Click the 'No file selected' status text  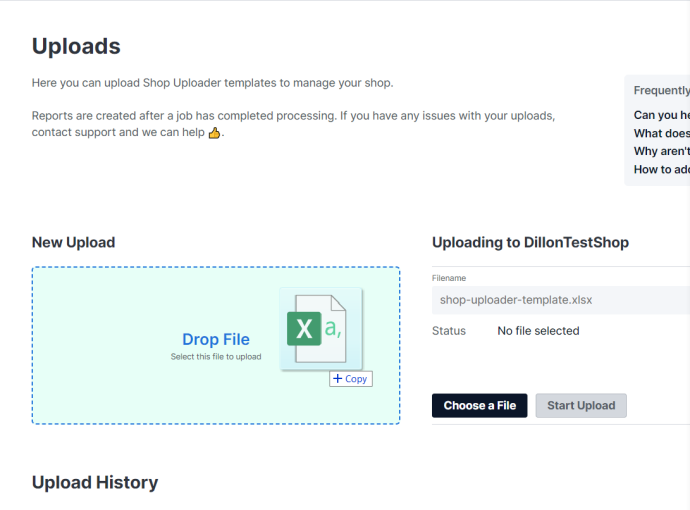538,331
